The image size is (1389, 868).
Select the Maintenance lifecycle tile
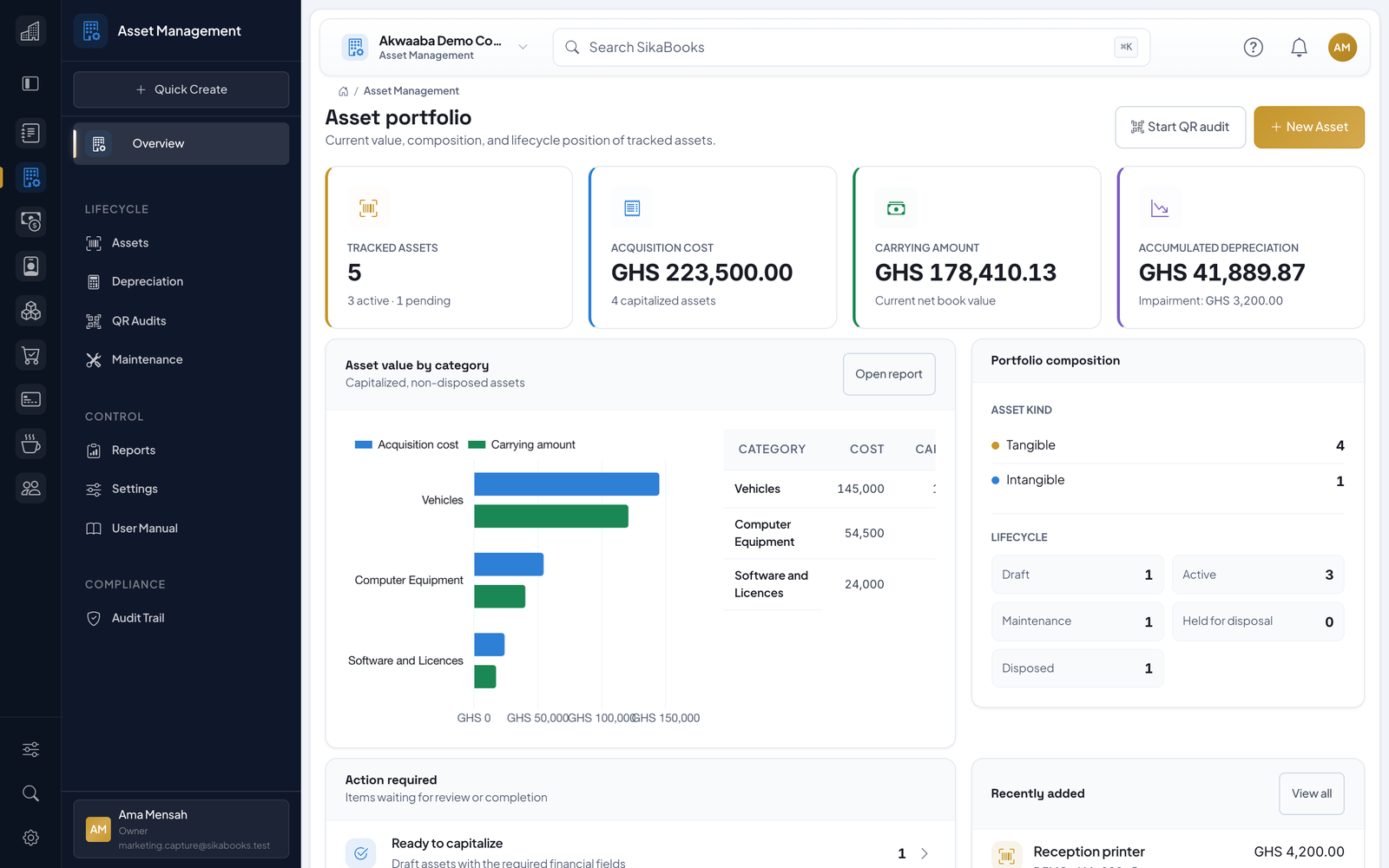coord(1077,621)
